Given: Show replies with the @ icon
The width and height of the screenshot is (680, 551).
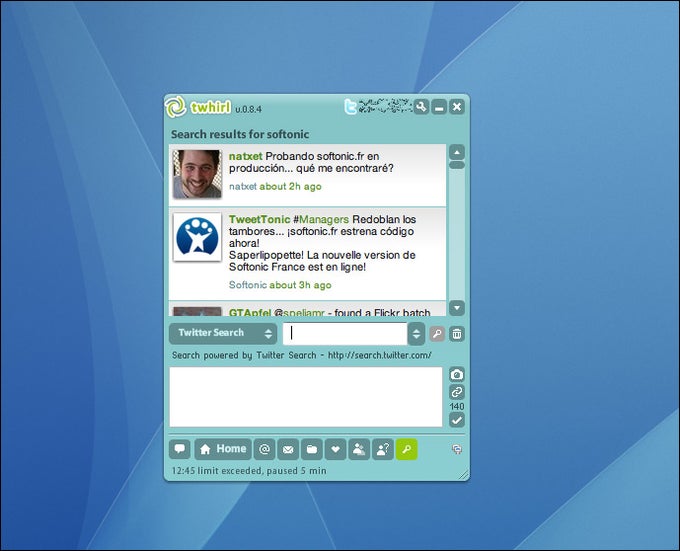Looking at the screenshot, I should click(265, 449).
